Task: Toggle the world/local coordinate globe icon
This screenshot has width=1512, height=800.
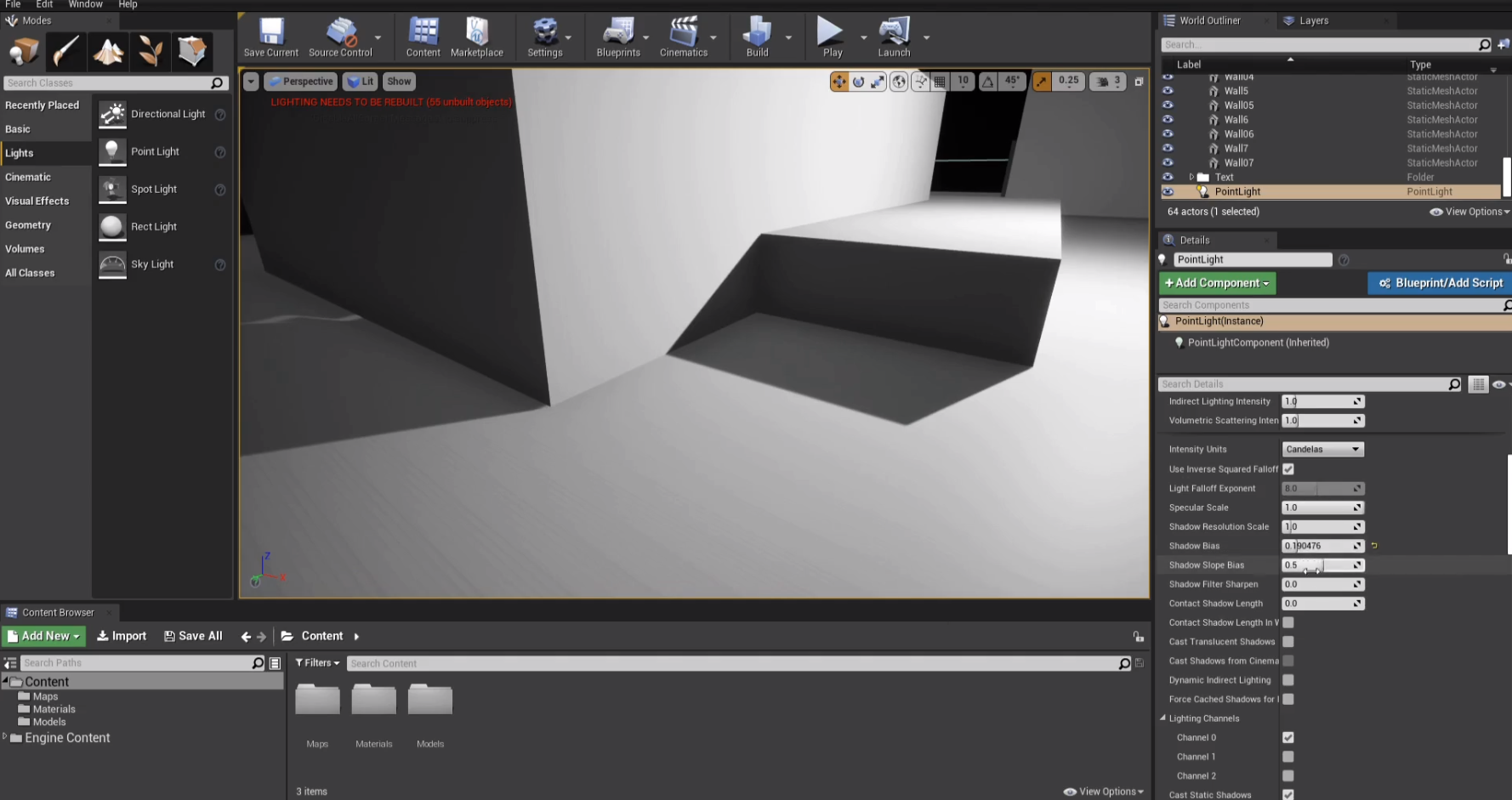Action: coord(899,82)
